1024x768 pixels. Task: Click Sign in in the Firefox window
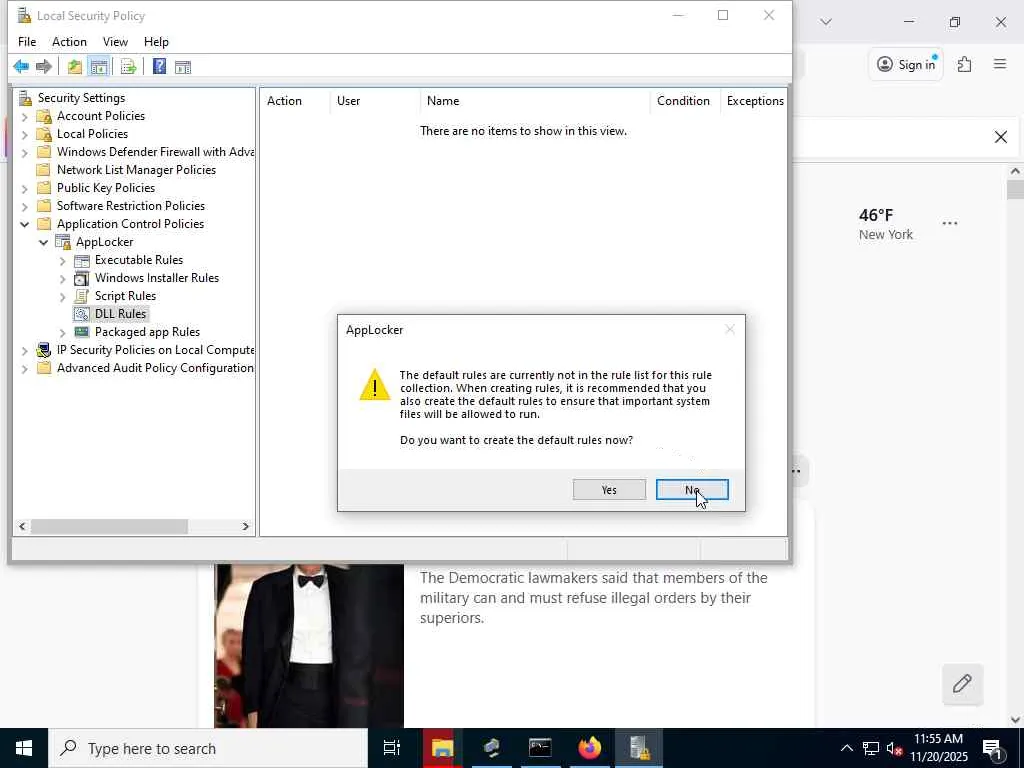(906, 64)
